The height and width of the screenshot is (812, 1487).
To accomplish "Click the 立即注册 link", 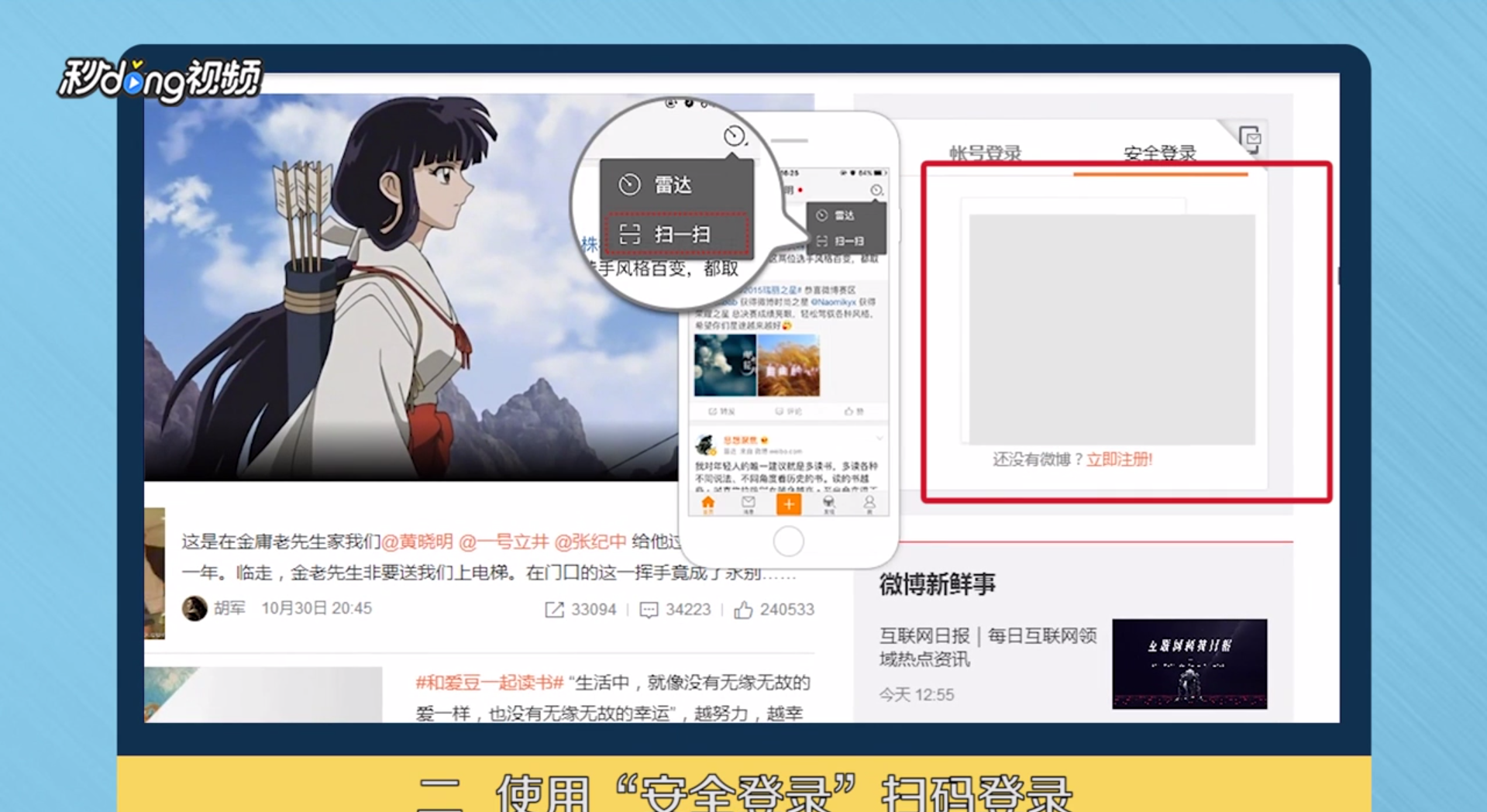I will click(x=1119, y=459).
